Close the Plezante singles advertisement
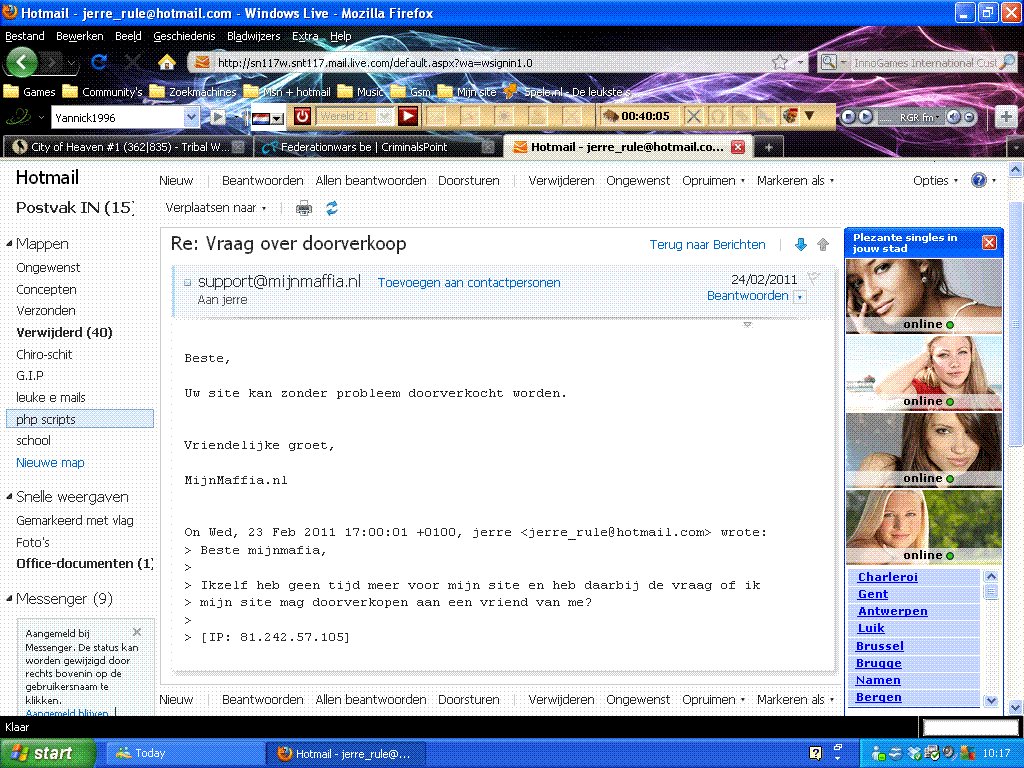The height and width of the screenshot is (768, 1024). point(989,243)
